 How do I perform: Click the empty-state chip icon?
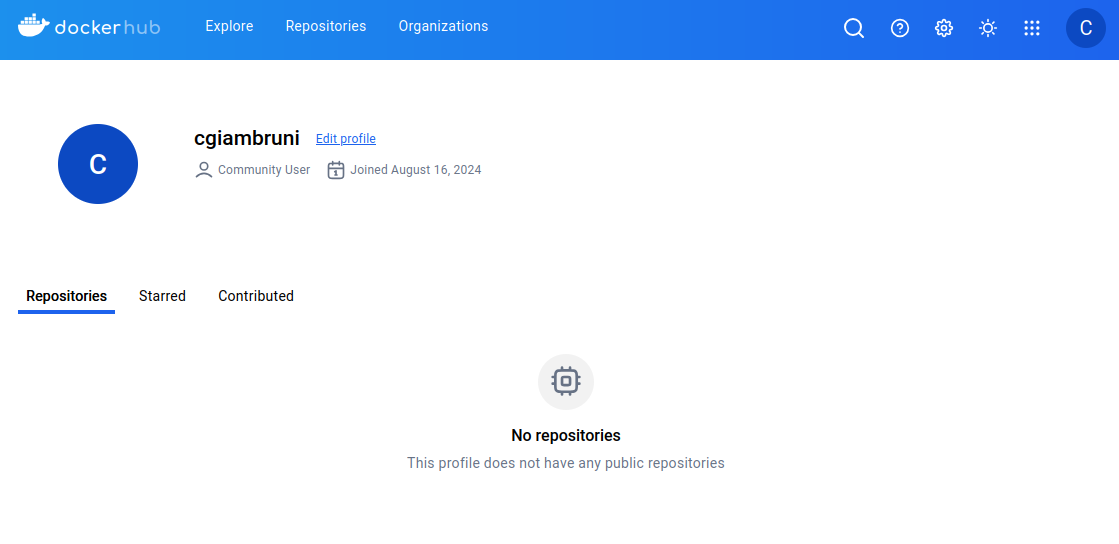566,381
